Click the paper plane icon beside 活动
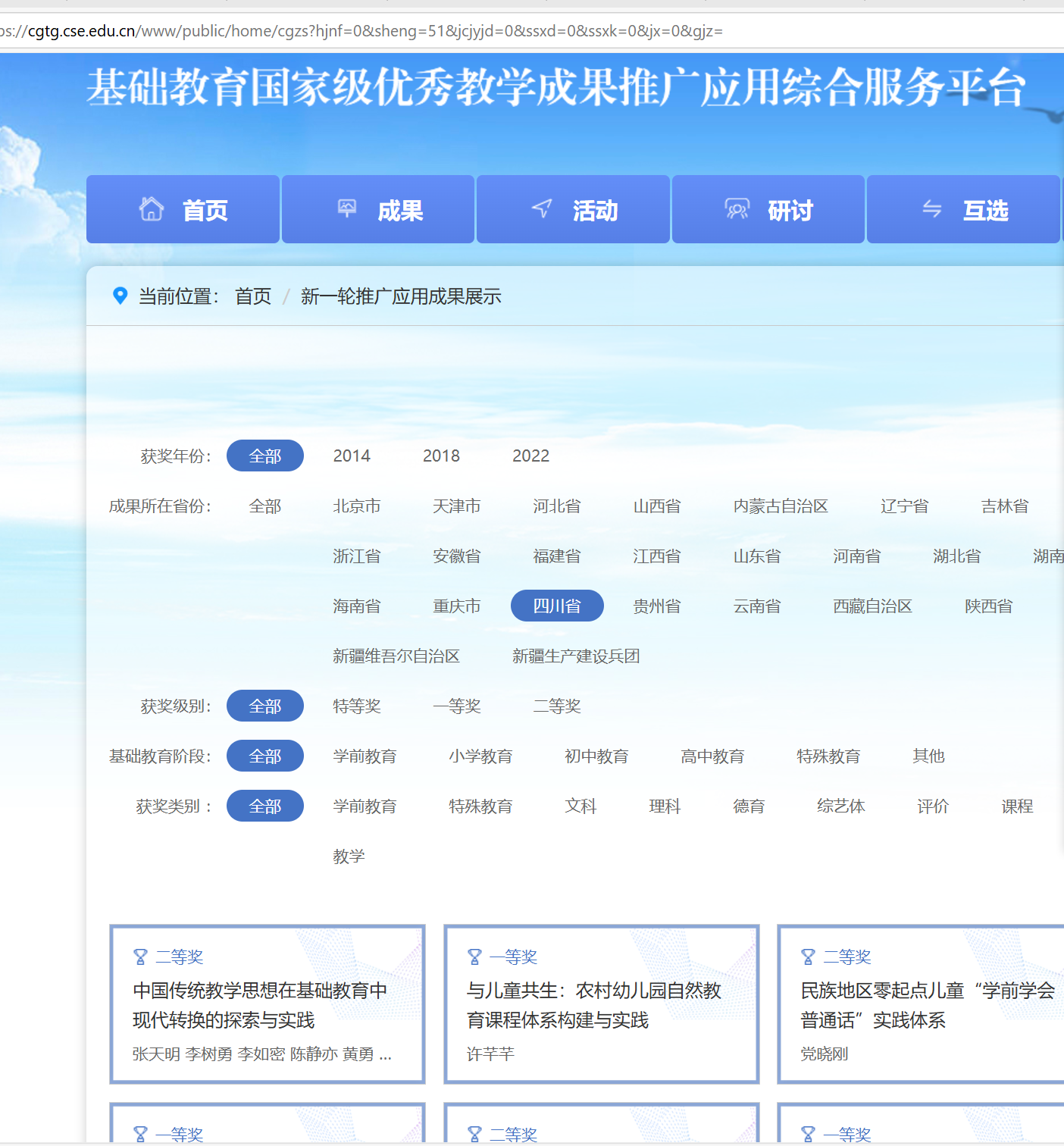This screenshot has height=1146, width=1064. 542,208
